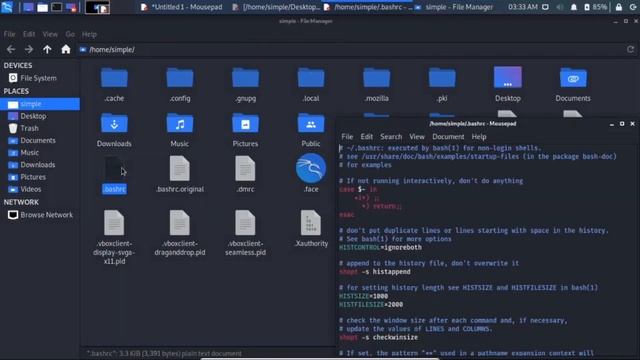Go to parent folder arrow
The height and width of the screenshot is (360, 640).
pyautogui.click(x=47, y=49)
